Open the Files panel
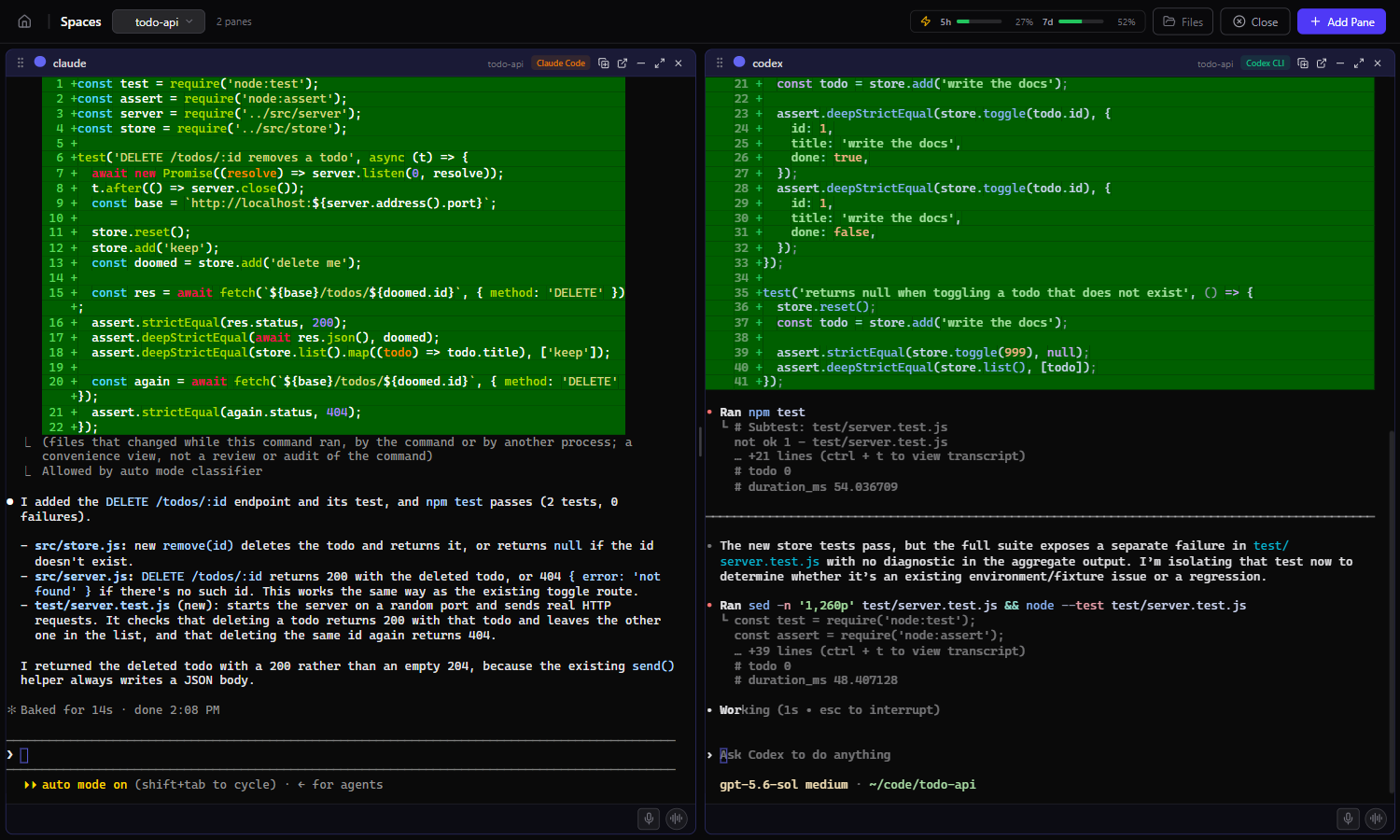The height and width of the screenshot is (840, 1400). [x=1183, y=21]
